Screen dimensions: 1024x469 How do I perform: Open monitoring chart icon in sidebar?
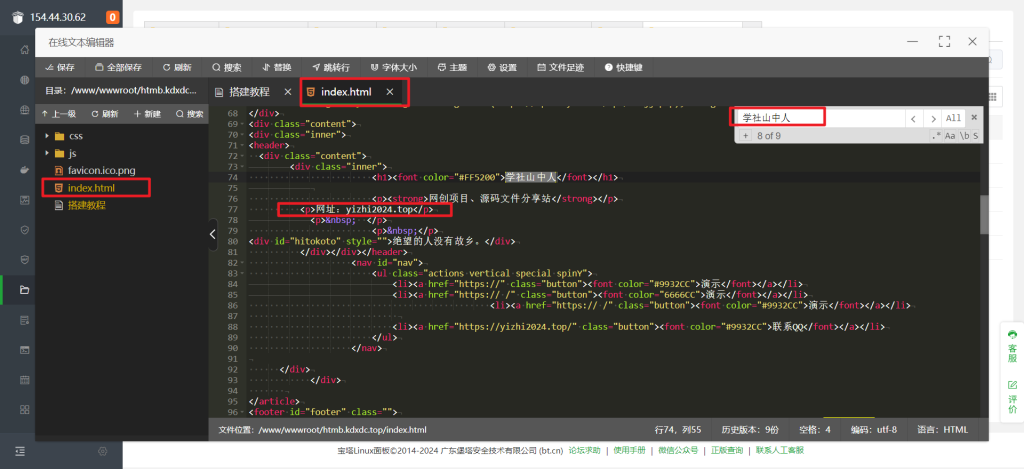24,200
